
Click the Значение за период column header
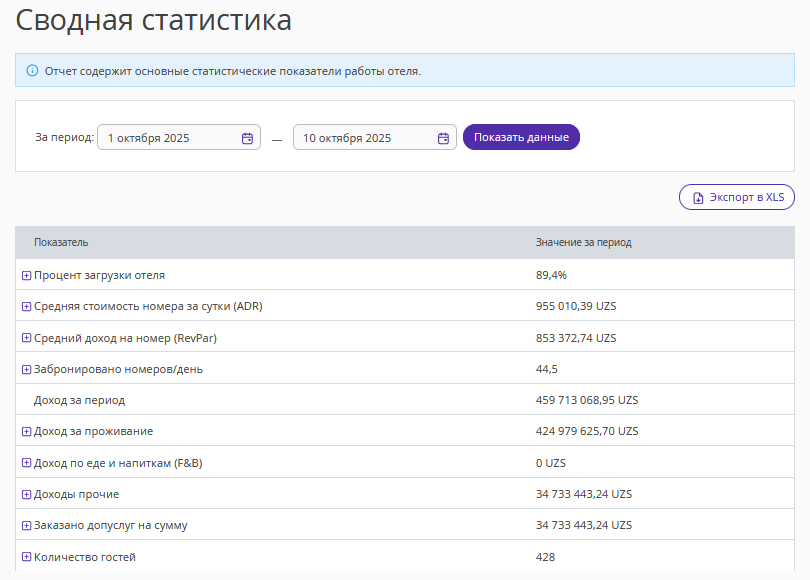click(583, 243)
